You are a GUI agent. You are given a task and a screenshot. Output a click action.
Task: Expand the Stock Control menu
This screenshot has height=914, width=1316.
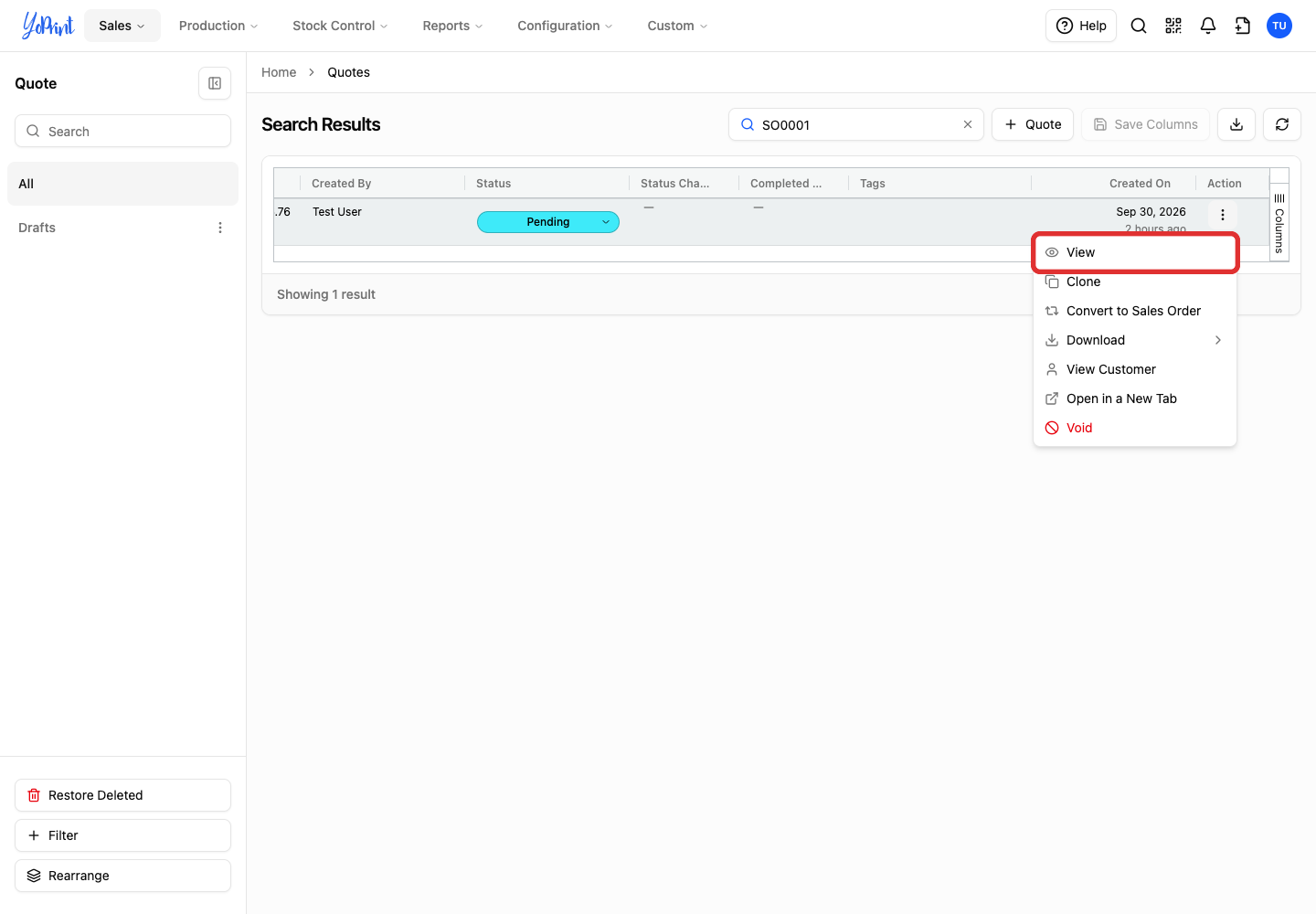tap(340, 26)
